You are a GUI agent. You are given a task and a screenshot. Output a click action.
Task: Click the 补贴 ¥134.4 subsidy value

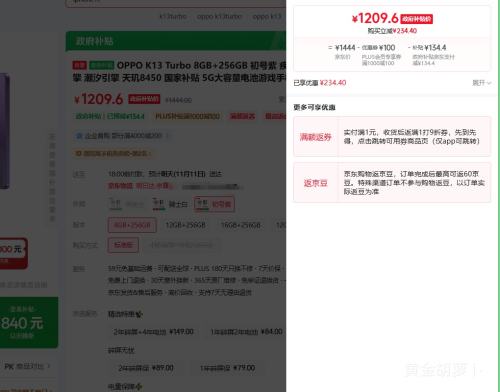(429, 48)
